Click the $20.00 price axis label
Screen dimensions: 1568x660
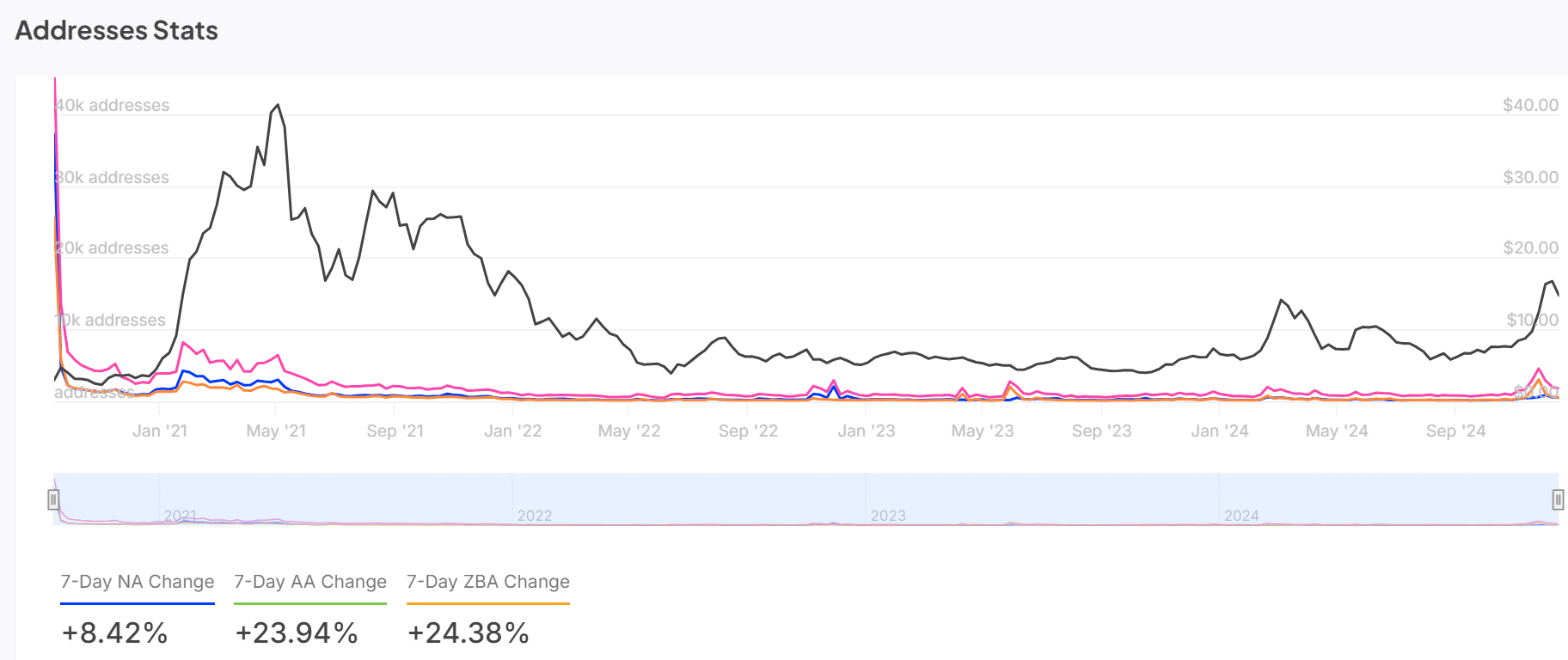pyautogui.click(x=1530, y=247)
